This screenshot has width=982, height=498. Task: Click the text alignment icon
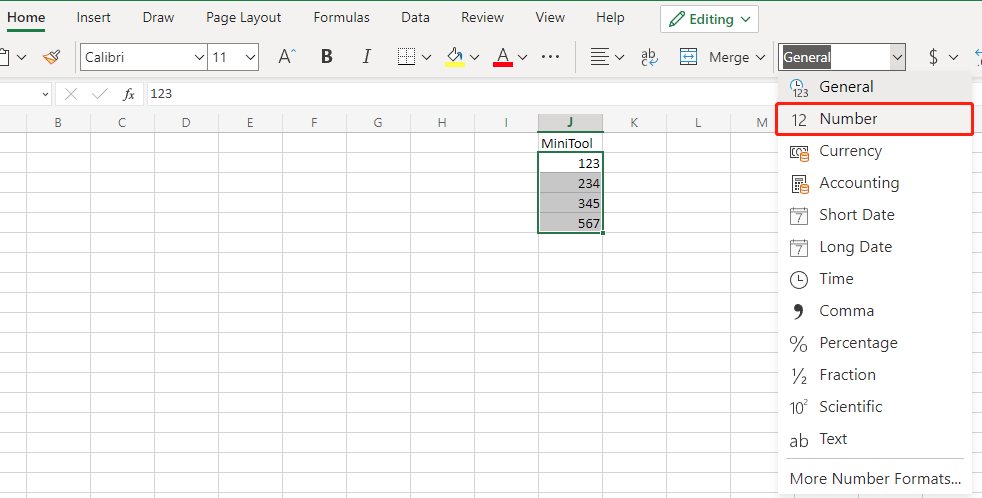[x=599, y=57]
